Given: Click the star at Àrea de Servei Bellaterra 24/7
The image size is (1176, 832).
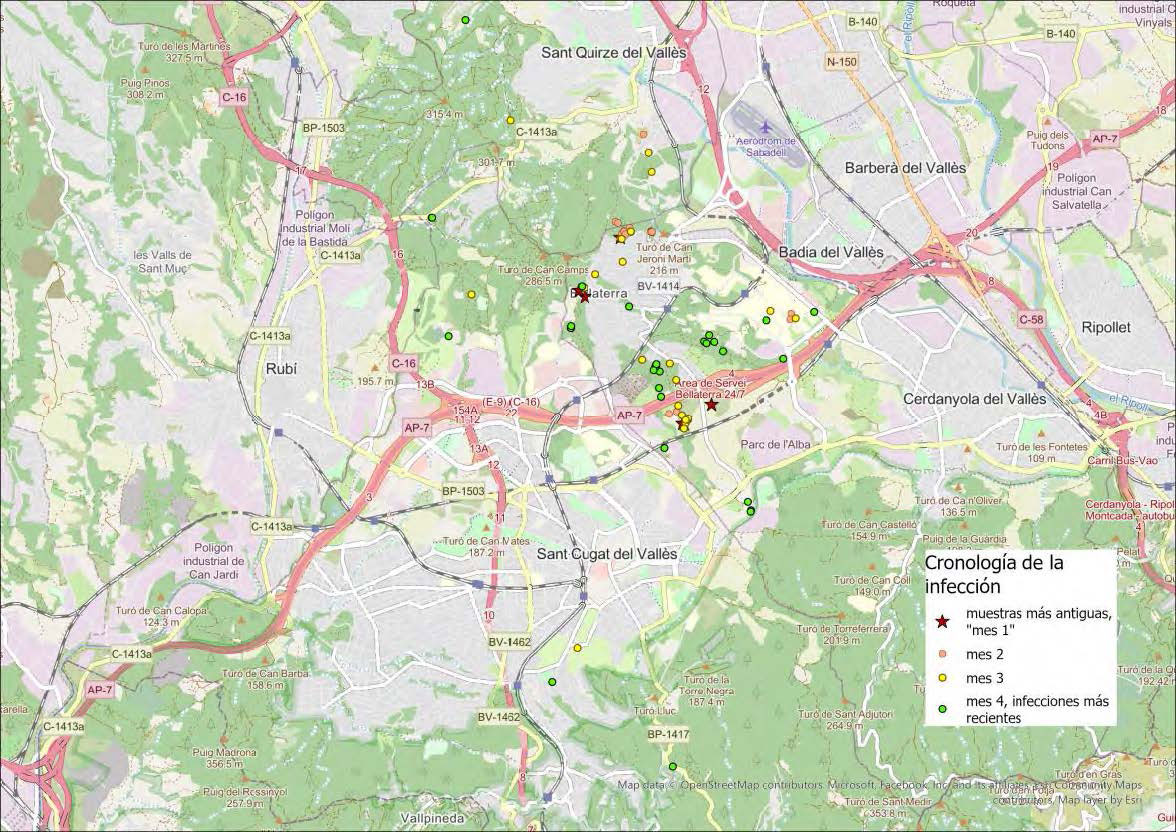Looking at the screenshot, I should click(711, 403).
